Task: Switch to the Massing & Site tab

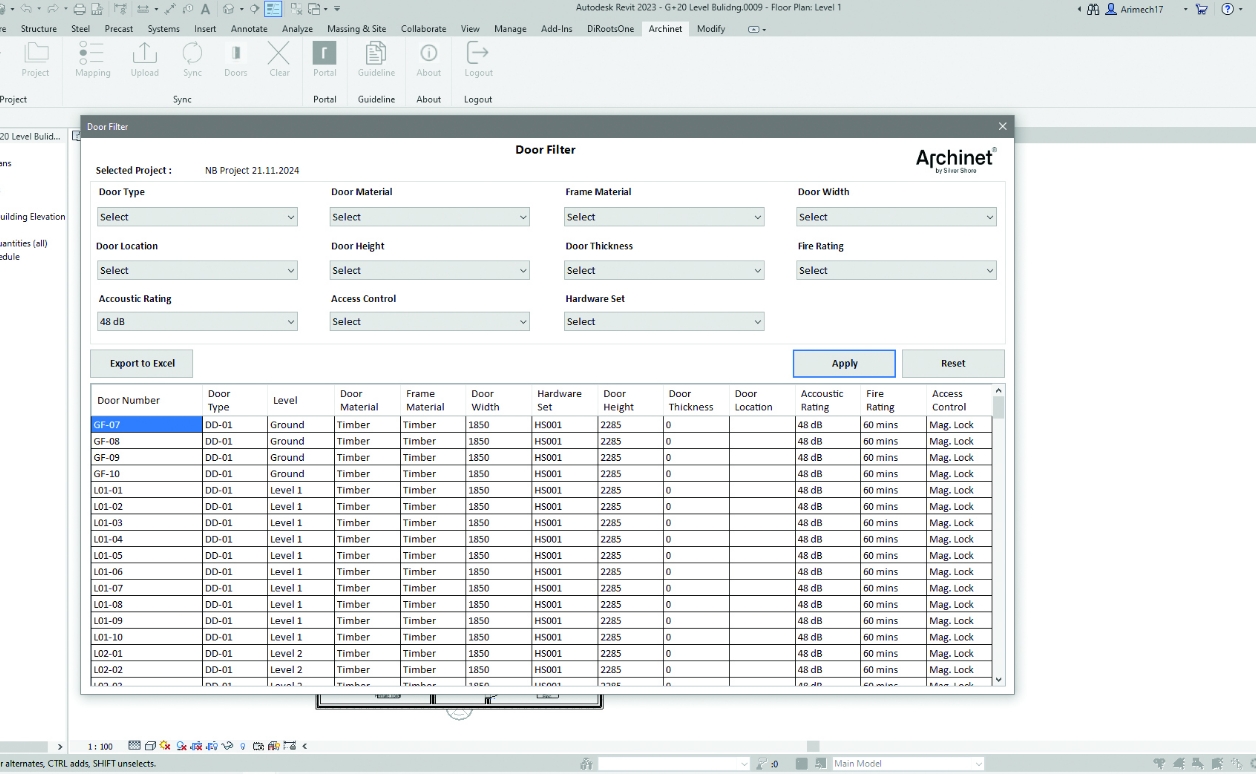Action: 356,29
